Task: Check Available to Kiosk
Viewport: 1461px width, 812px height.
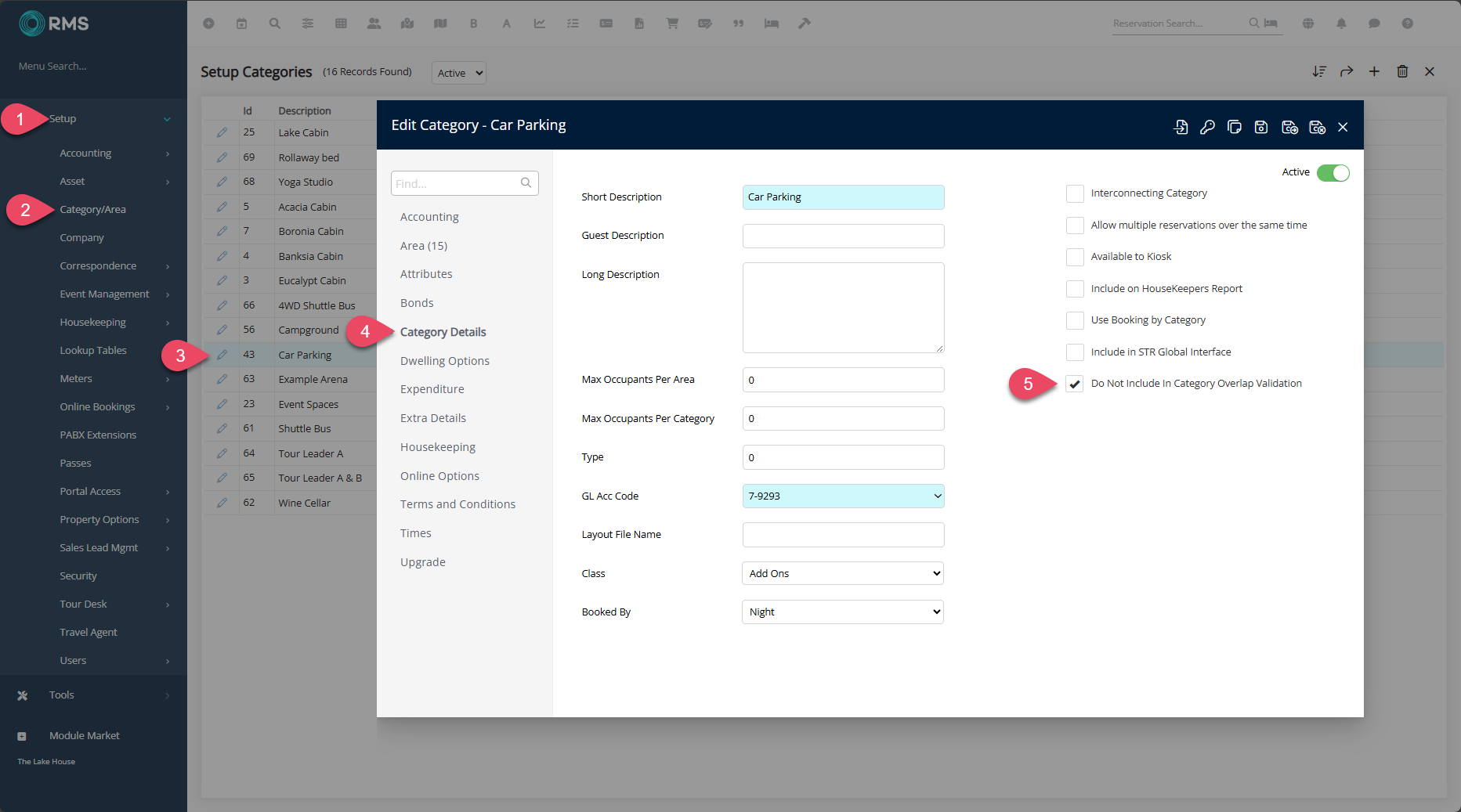Action: 1075,257
